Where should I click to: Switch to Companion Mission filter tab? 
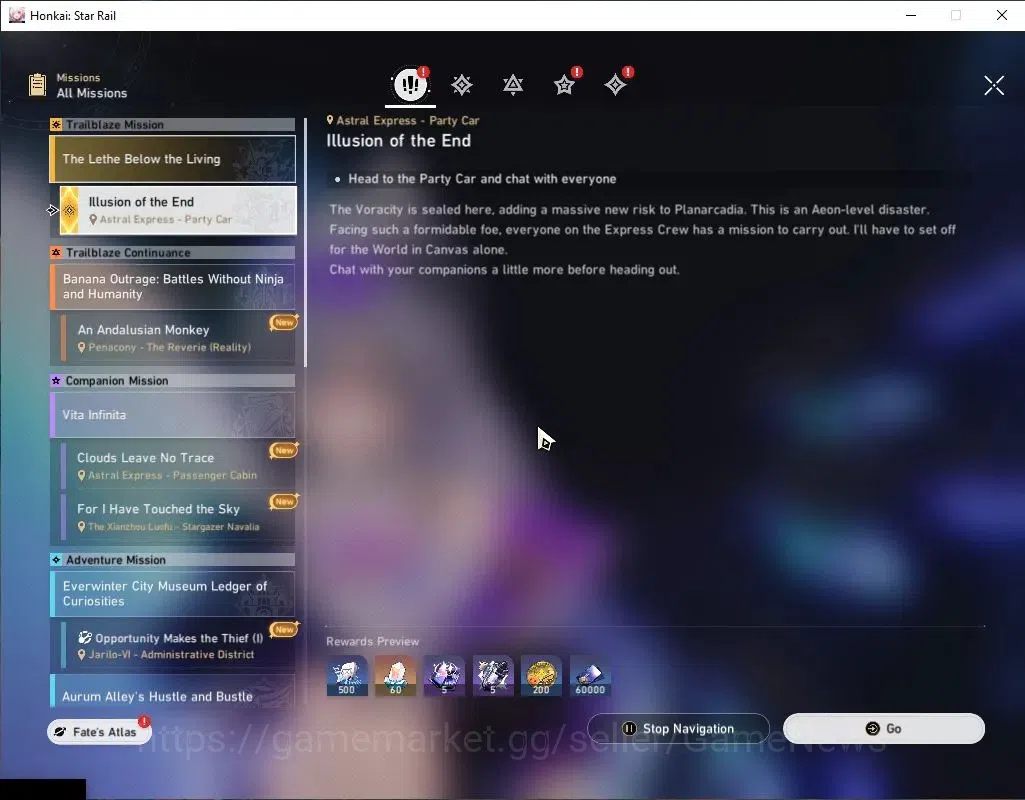[x=564, y=84]
